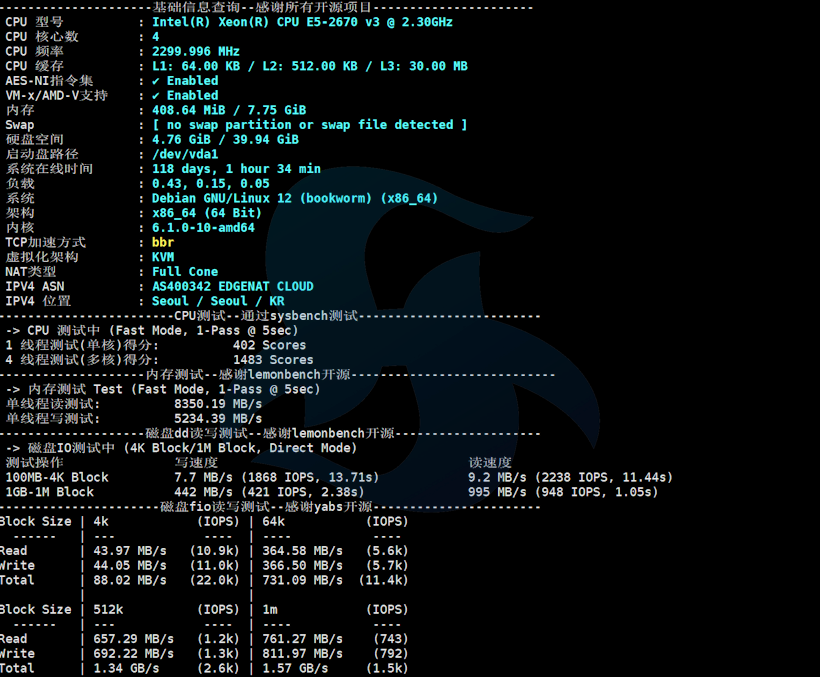Select the Full Cone NAT type value
The width and height of the screenshot is (820, 677).
click(185, 271)
